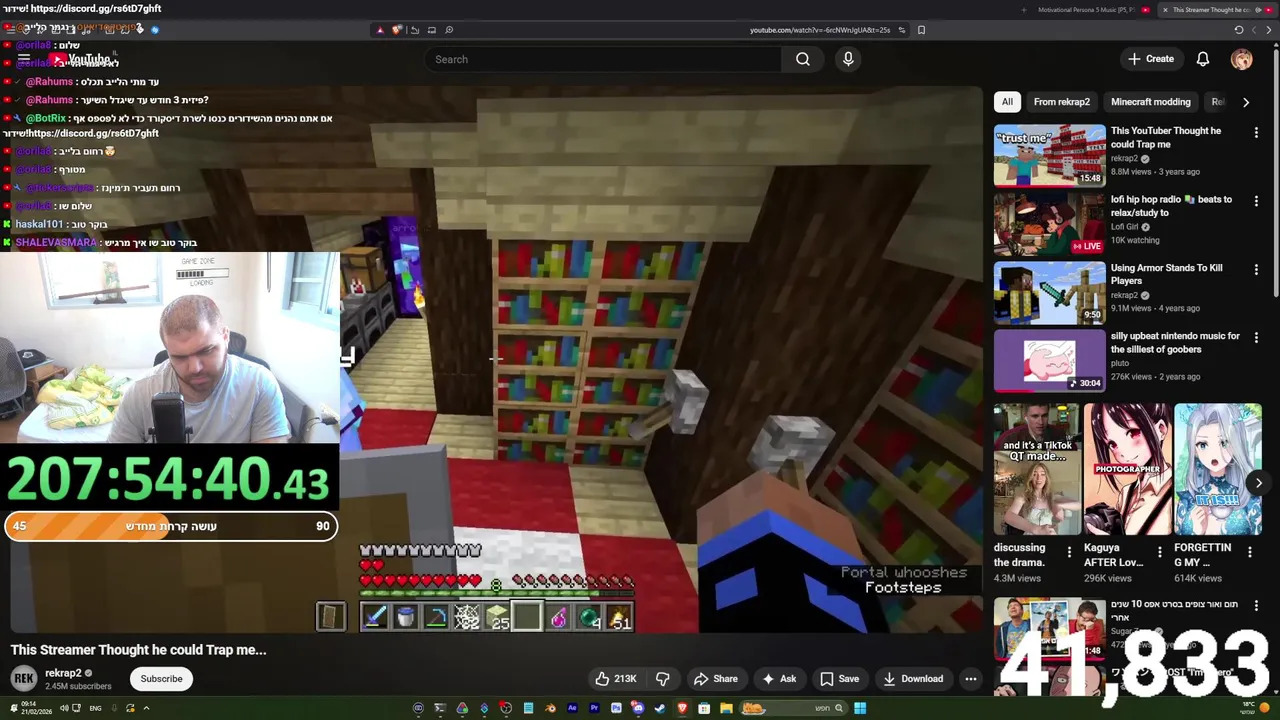Viewport: 1280px width, 720px height.
Task: Open Premiere Pro from the taskbar
Action: (x=594, y=708)
